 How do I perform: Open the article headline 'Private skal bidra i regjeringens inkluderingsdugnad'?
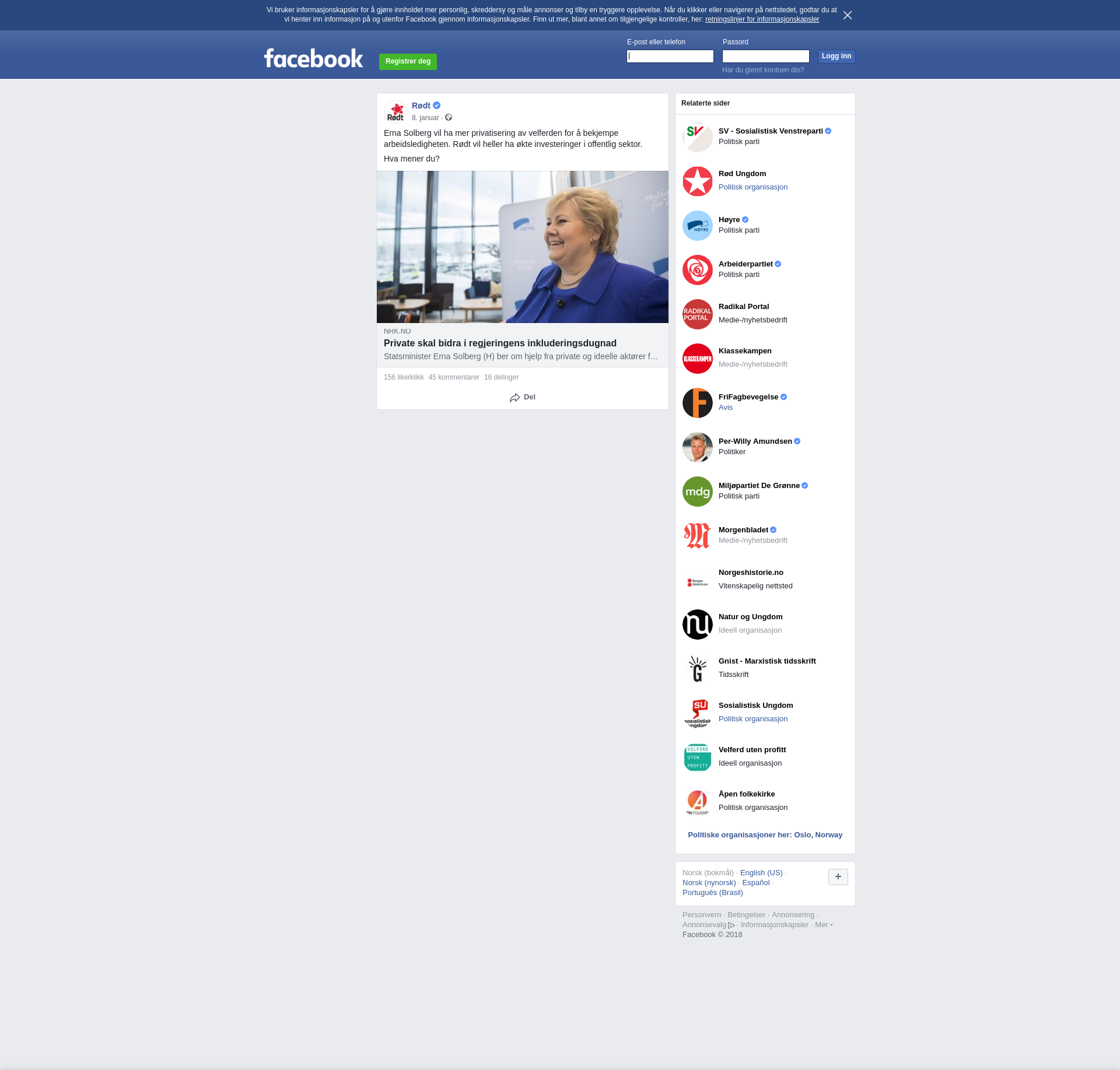coord(500,343)
